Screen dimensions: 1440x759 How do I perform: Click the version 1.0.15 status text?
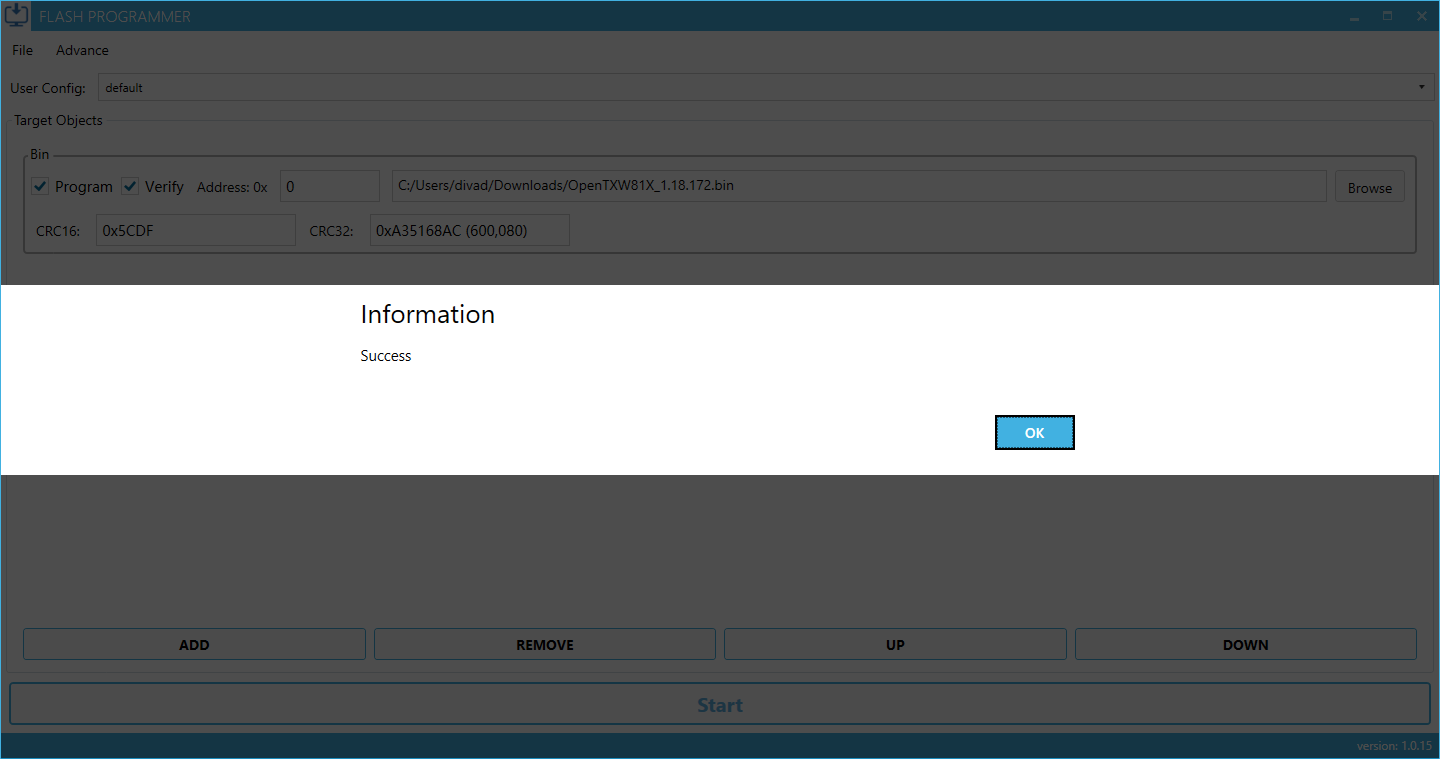coord(1394,746)
